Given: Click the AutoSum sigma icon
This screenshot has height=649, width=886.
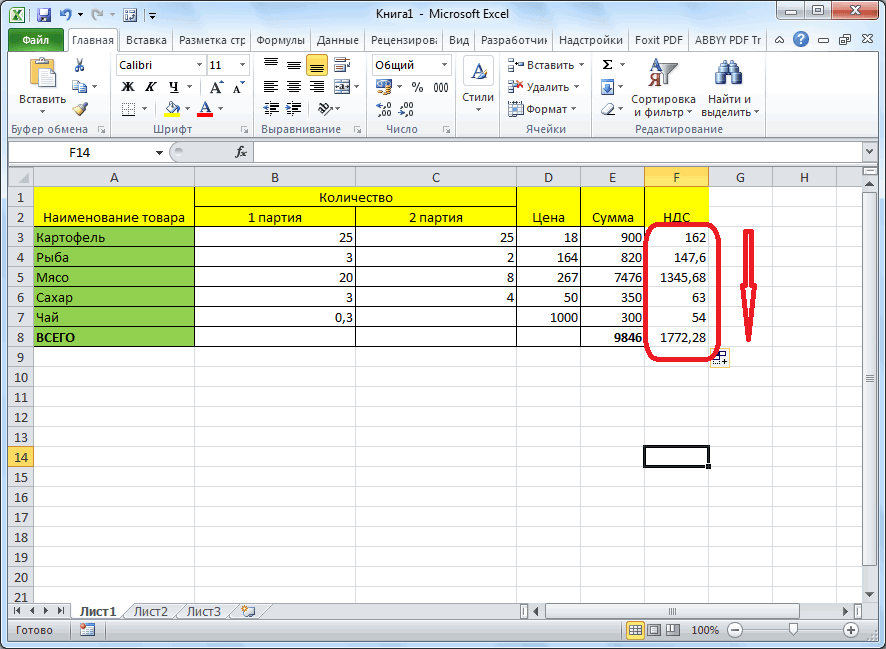Looking at the screenshot, I should click(607, 65).
